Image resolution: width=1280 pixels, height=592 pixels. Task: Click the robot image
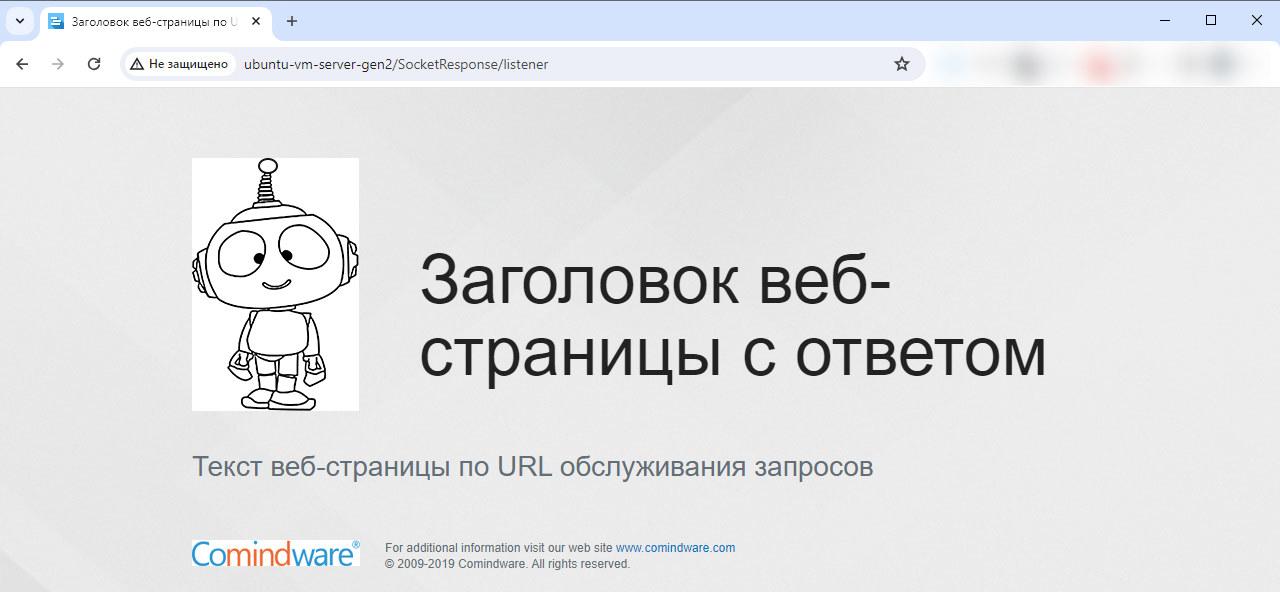(275, 284)
